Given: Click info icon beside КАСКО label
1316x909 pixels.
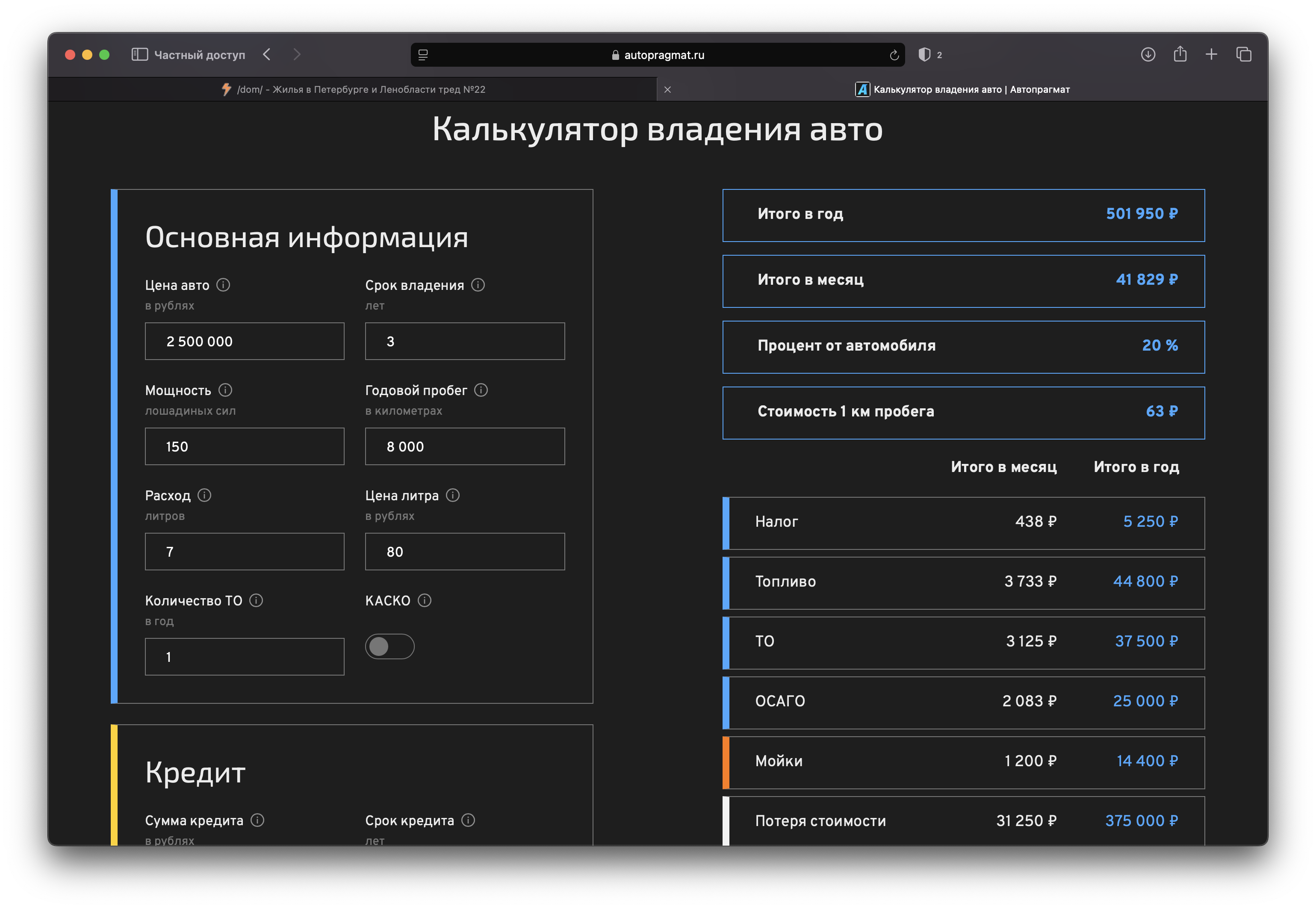Looking at the screenshot, I should click(425, 600).
